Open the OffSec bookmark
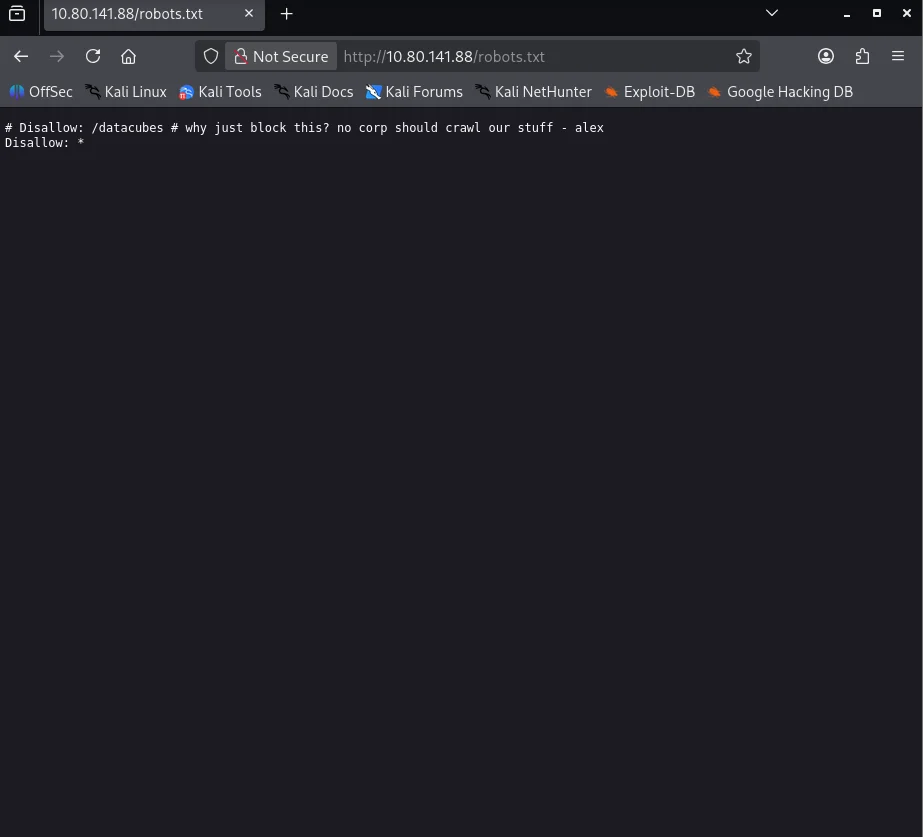 point(41,91)
